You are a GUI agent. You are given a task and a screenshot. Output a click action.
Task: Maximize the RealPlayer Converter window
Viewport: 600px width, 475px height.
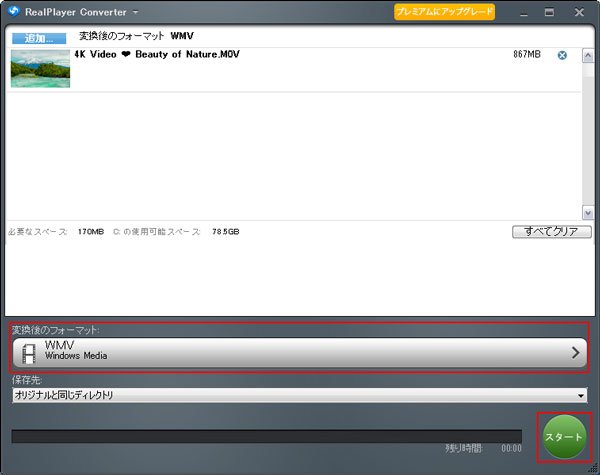click(549, 12)
